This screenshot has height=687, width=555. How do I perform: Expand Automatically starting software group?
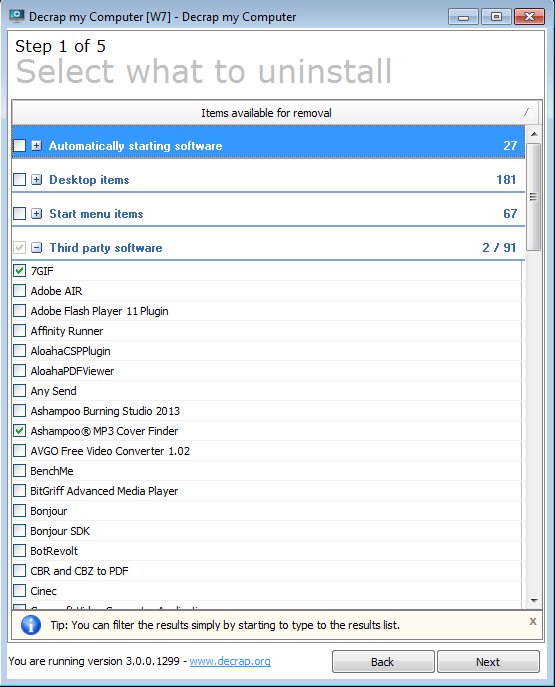[37, 145]
